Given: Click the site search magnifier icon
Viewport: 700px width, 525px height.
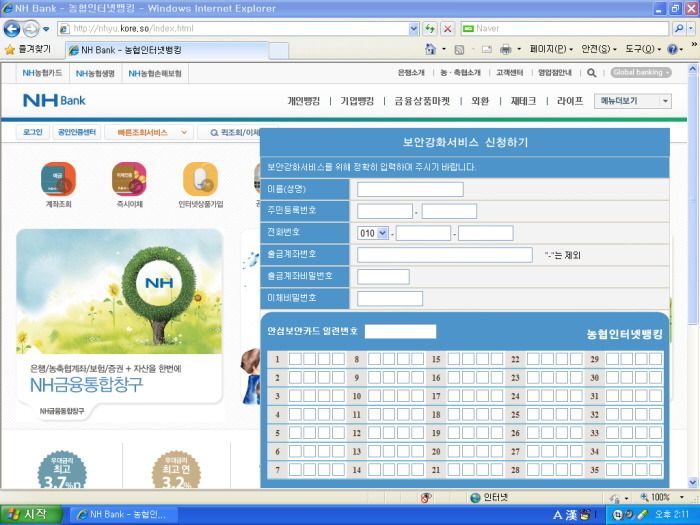Looking at the screenshot, I should point(592,73).
